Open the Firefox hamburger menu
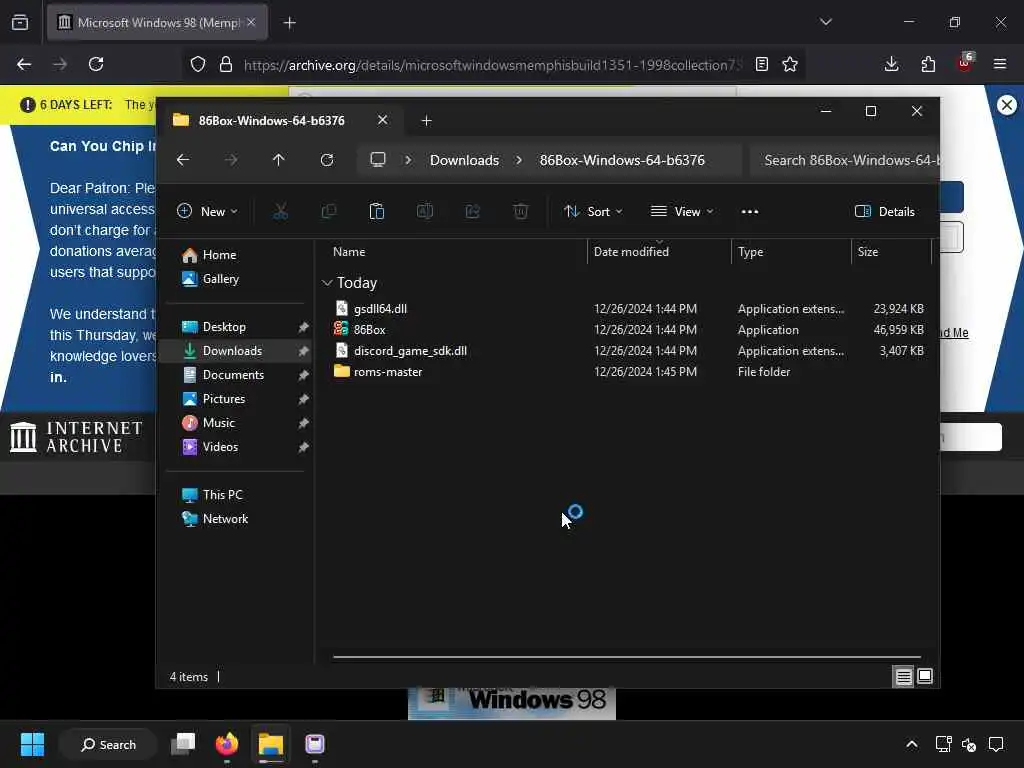This screenshot has height=768, width=1024. [x=1000, y=64]
